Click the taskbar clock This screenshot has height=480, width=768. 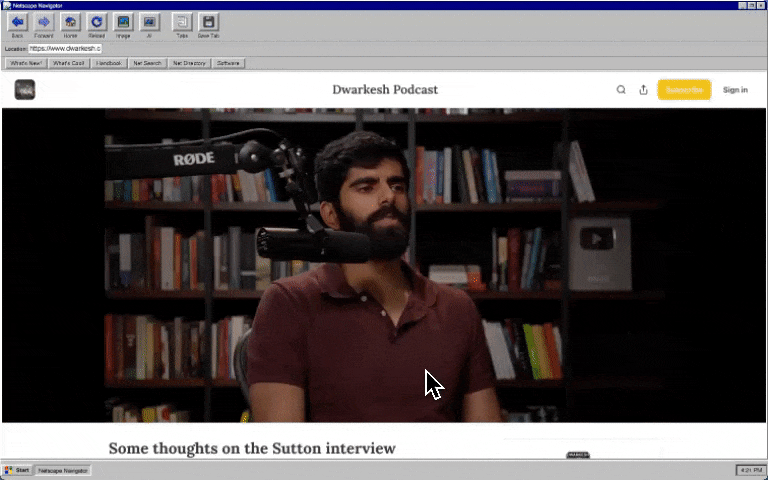click(750, 470)
